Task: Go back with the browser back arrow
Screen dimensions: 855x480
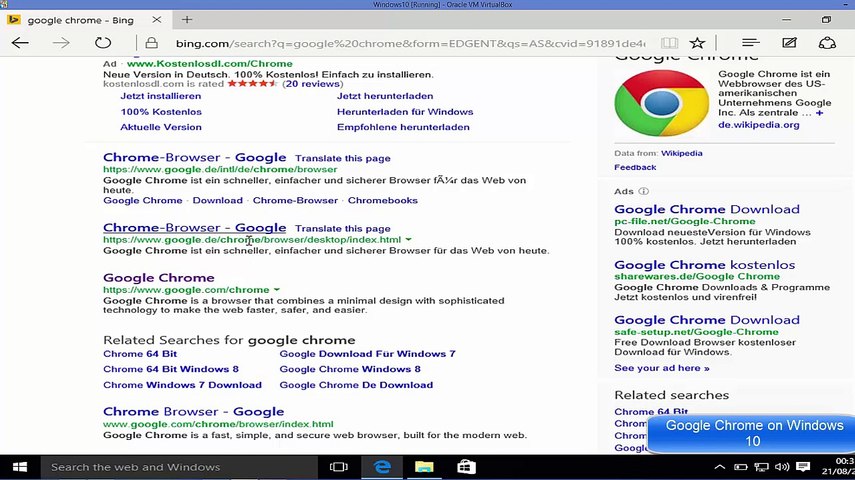Action: tap(20, 43)
